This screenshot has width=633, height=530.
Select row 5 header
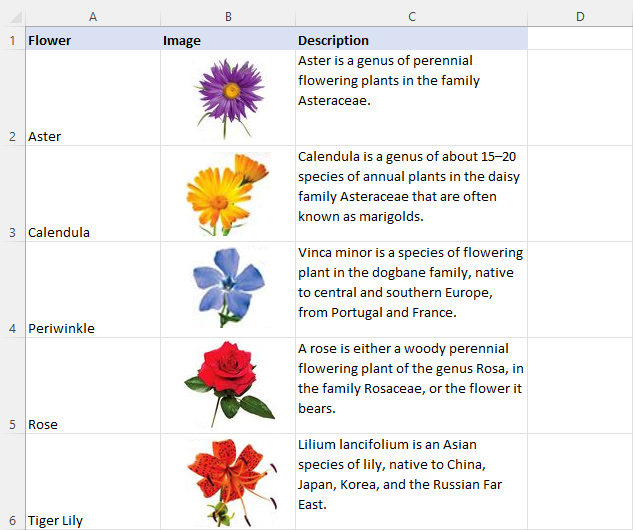tap(12, 424)
